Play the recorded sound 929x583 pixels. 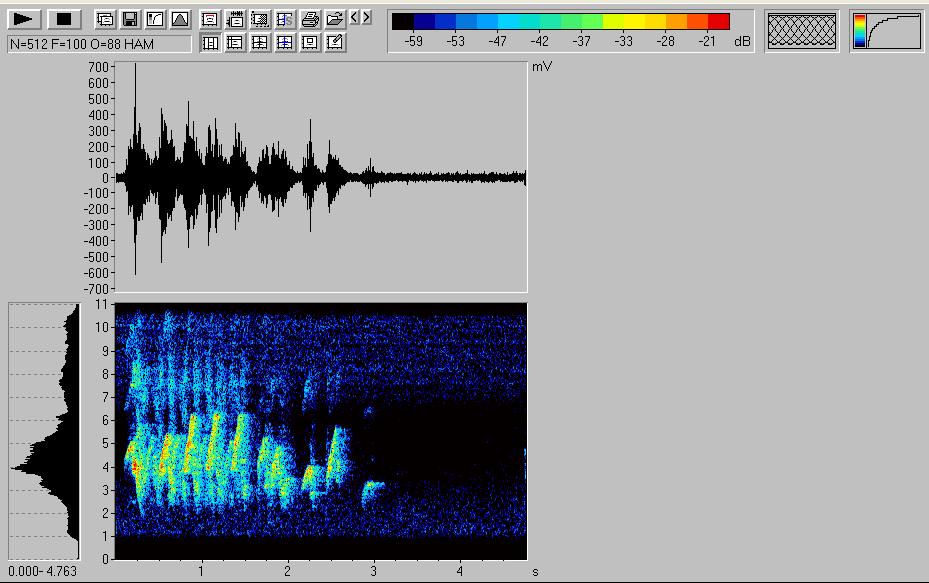[x=26, y=19]
